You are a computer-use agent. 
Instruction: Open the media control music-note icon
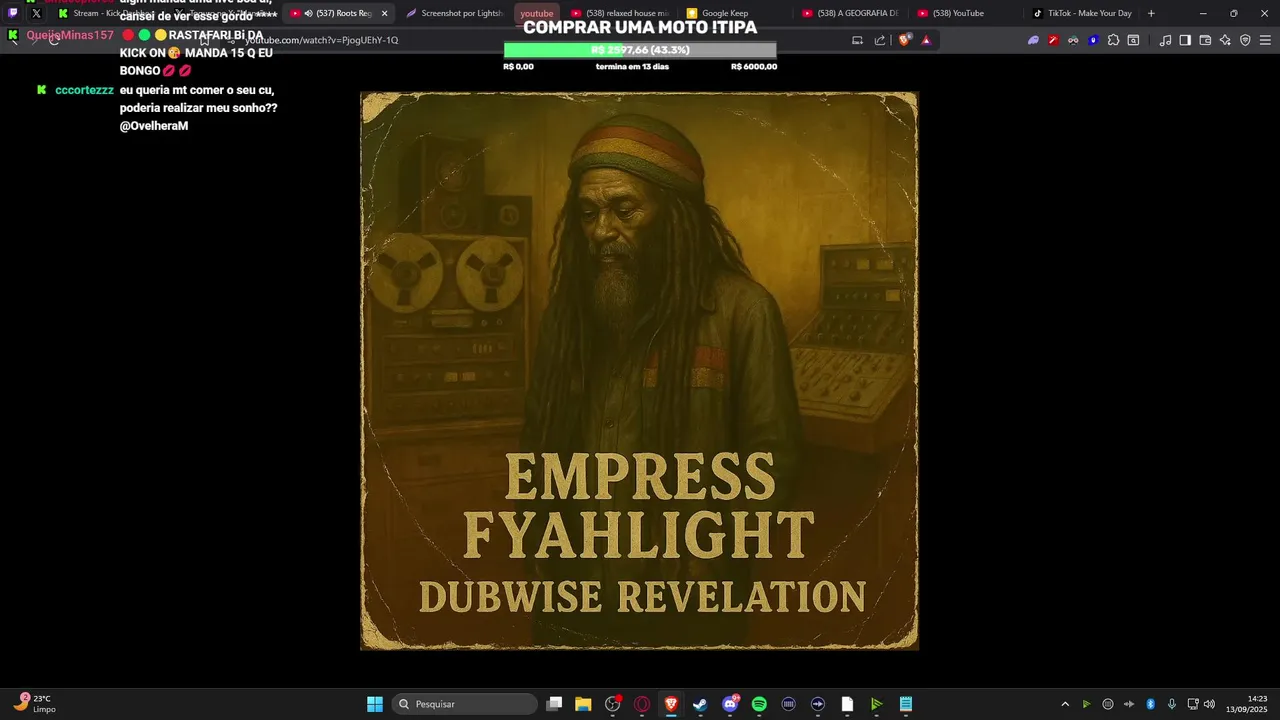(1165, 40)
